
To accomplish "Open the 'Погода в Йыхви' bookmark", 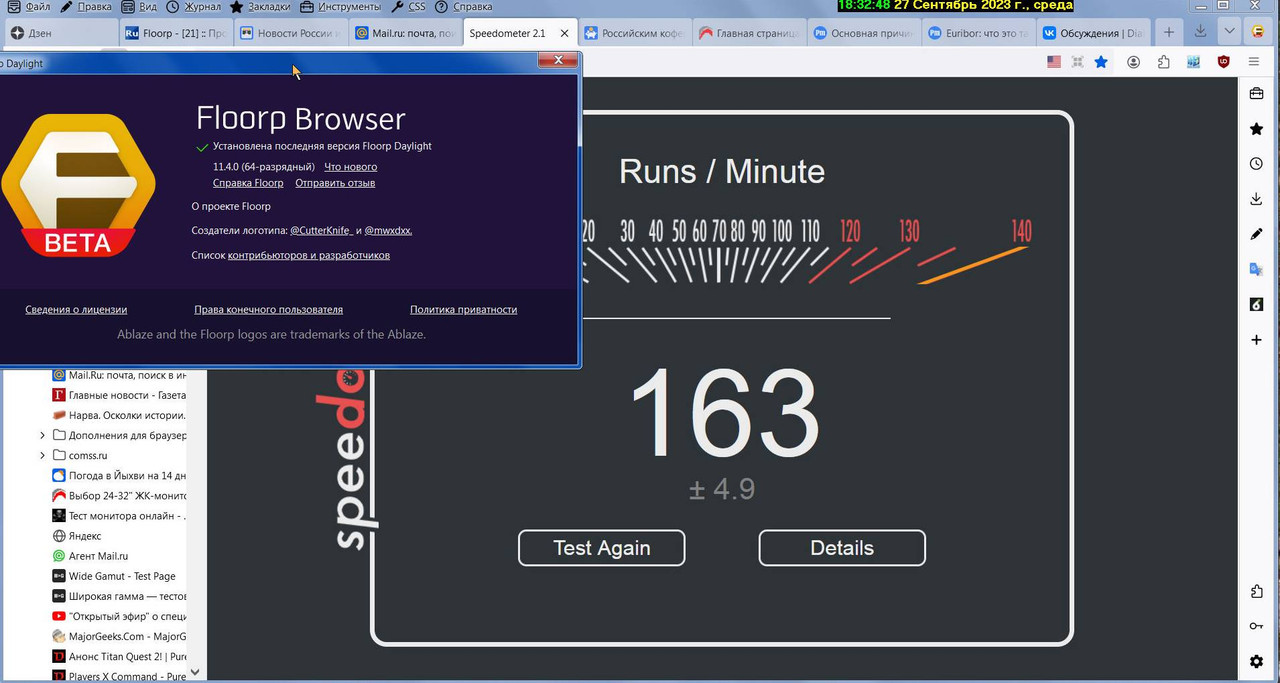I will click(119, 475).
